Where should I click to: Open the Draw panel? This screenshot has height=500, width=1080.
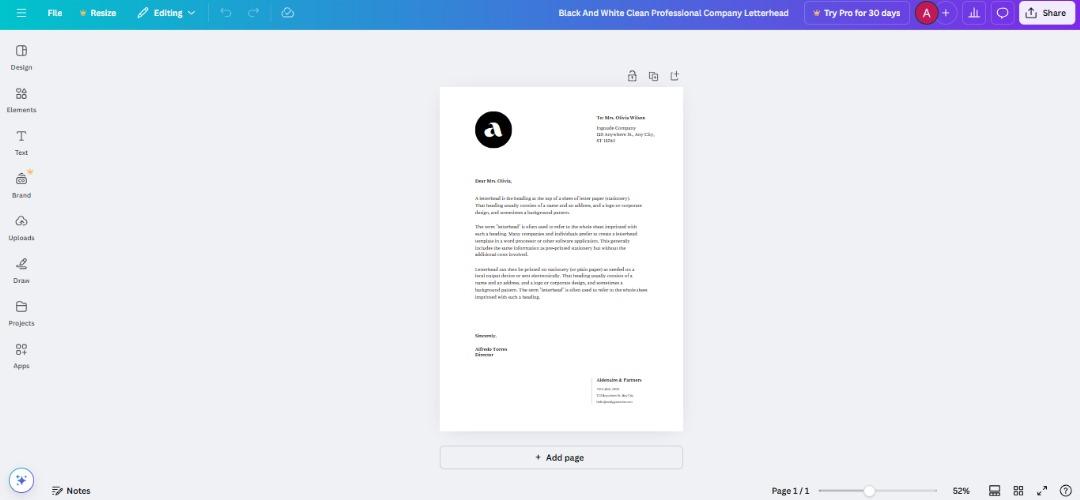coord(21,271)
